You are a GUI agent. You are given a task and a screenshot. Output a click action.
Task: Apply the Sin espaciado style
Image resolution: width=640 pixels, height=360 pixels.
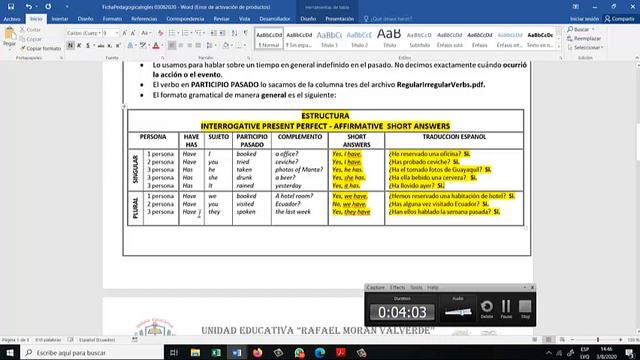(299, 39)
